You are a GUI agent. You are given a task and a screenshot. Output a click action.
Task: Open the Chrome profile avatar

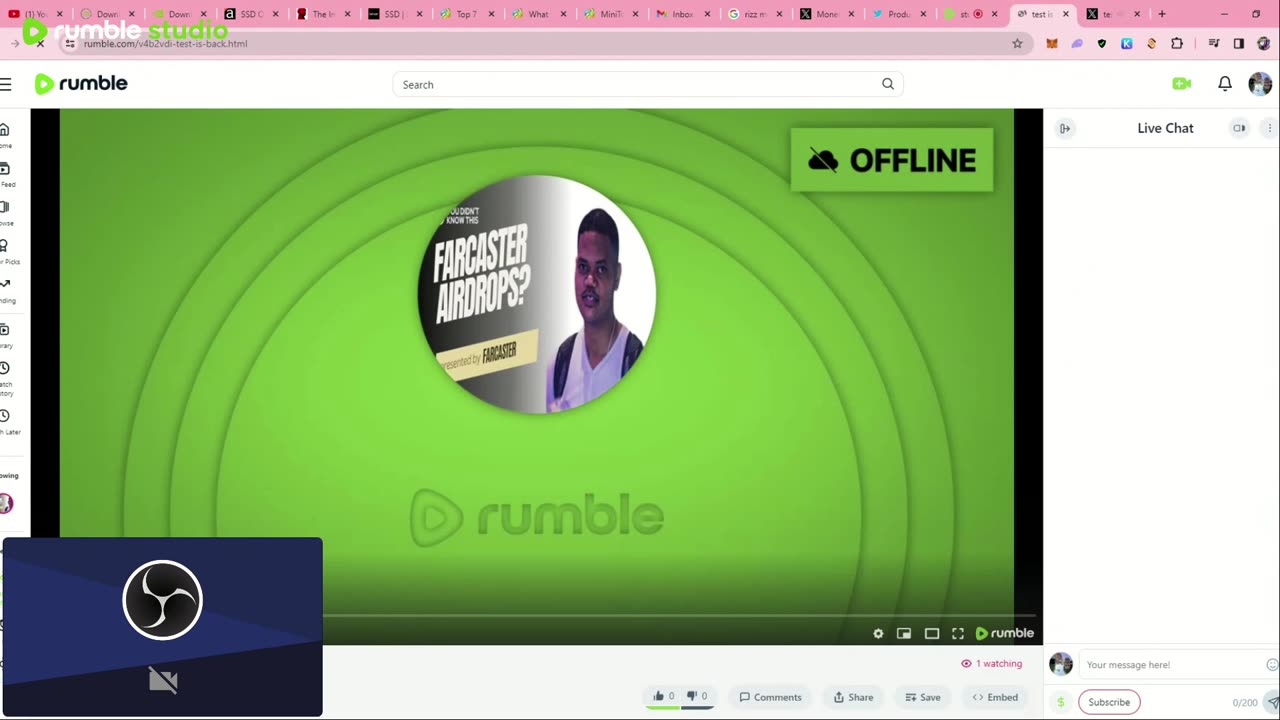pos(1263,44)
